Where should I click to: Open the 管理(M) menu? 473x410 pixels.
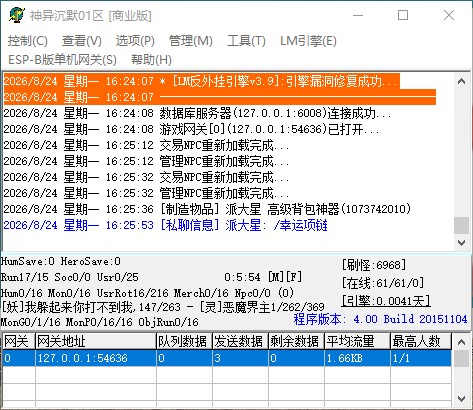pos(191,41)
